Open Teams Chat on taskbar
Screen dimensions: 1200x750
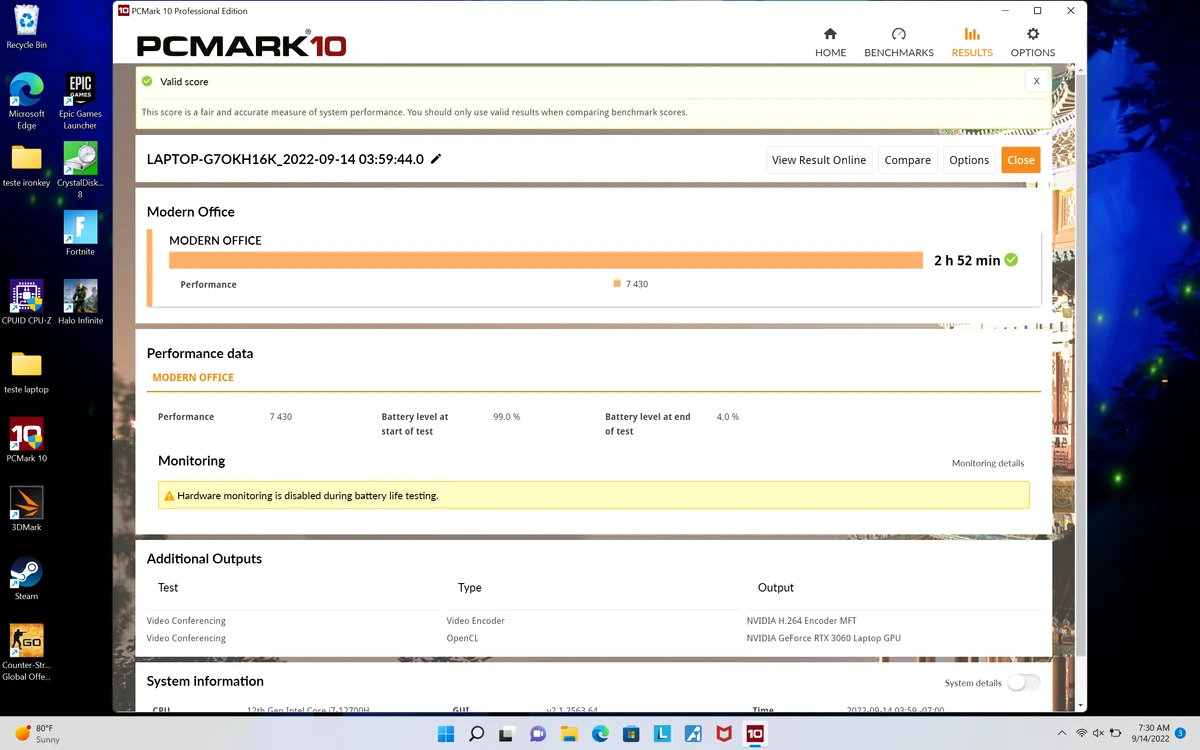(x=538, y=733)
